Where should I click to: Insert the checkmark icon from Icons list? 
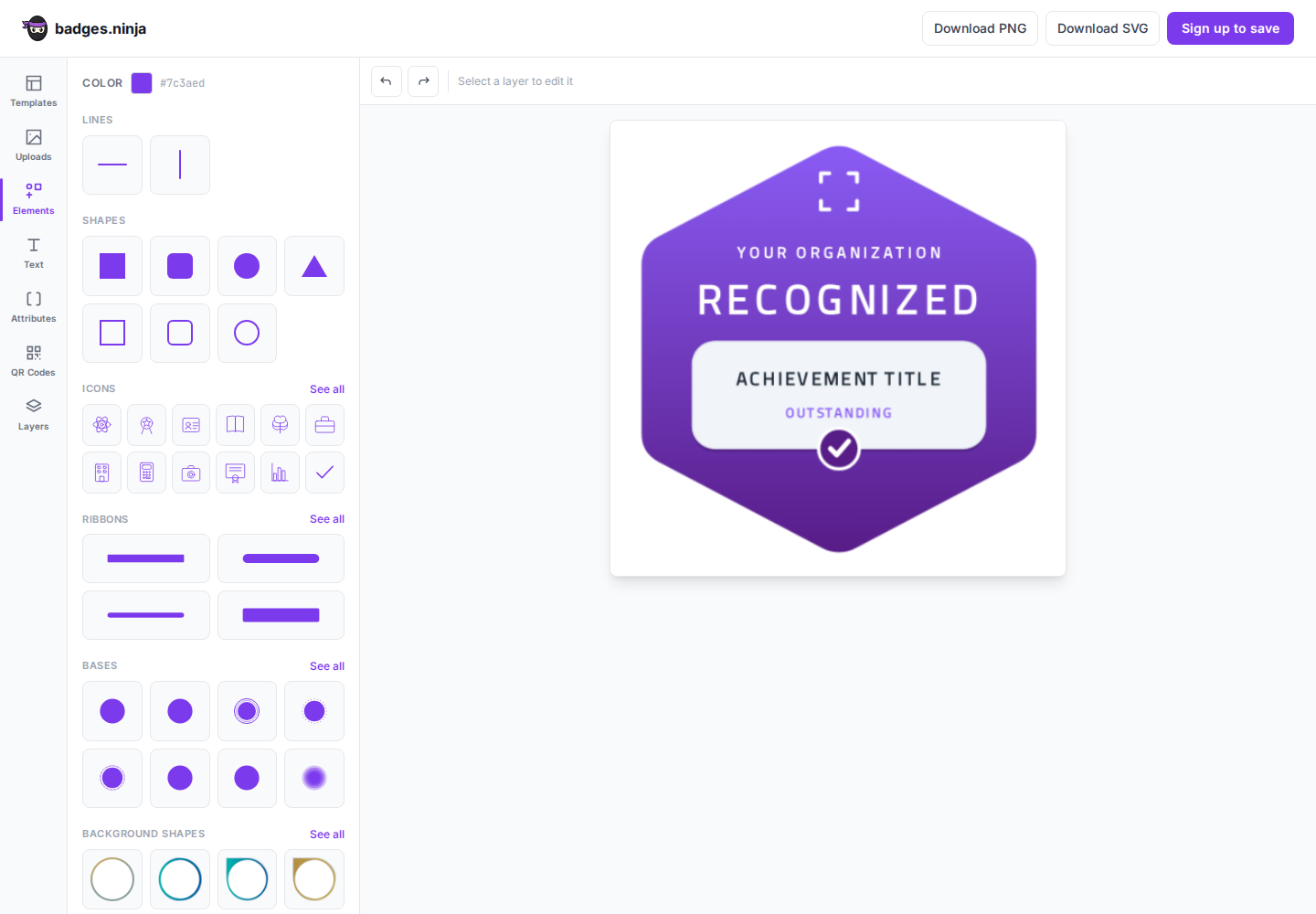click(x=324, y=473)
